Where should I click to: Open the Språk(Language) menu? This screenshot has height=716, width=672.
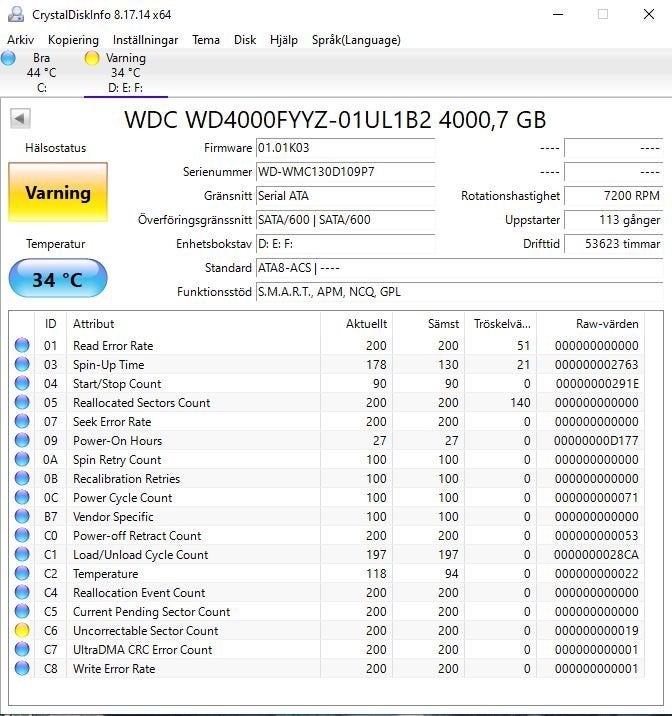[x=356, y=40]
